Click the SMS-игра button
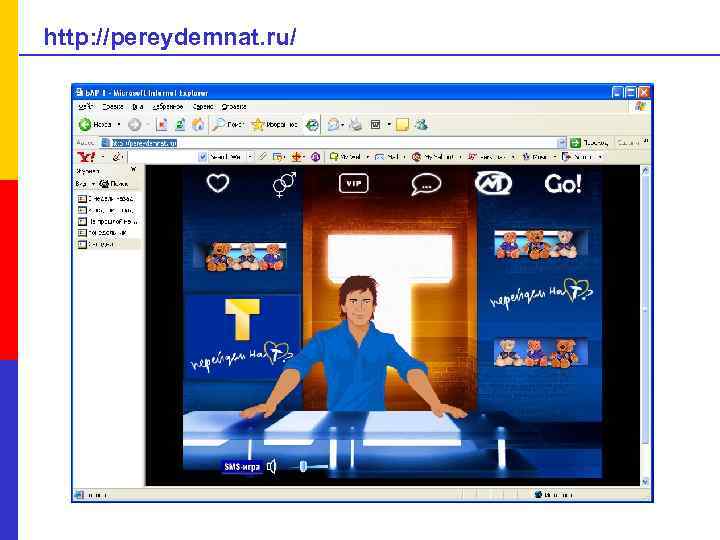 pyautogui.click(x=242, y=467)
